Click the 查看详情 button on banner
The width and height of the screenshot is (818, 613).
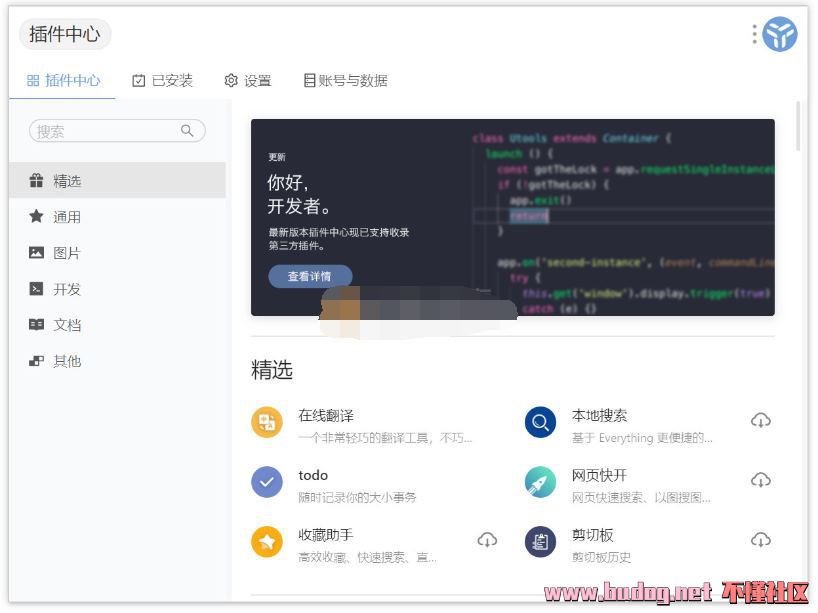pyautogui.click(x=310, y=276)
